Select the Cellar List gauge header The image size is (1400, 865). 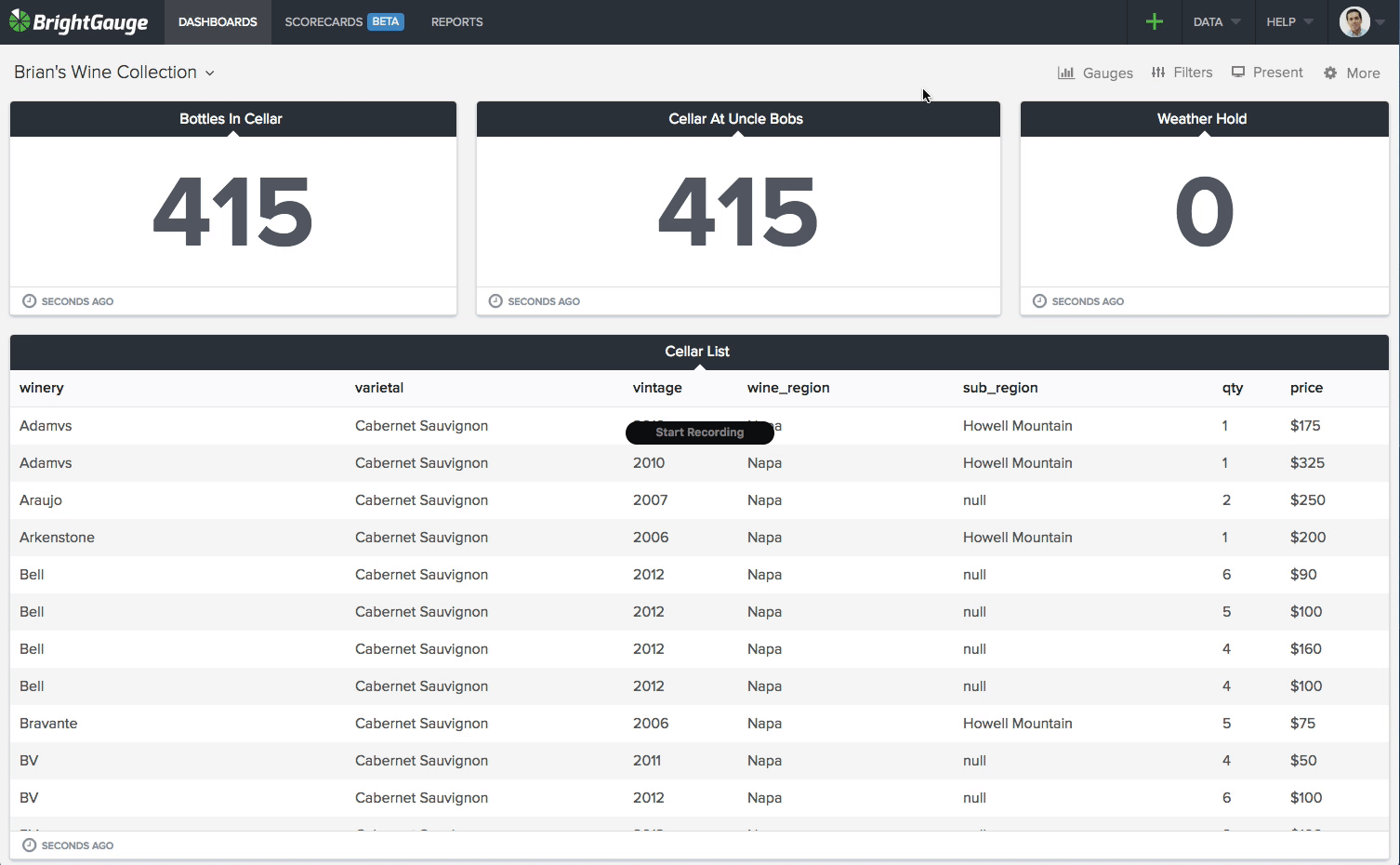click(699, 352)
